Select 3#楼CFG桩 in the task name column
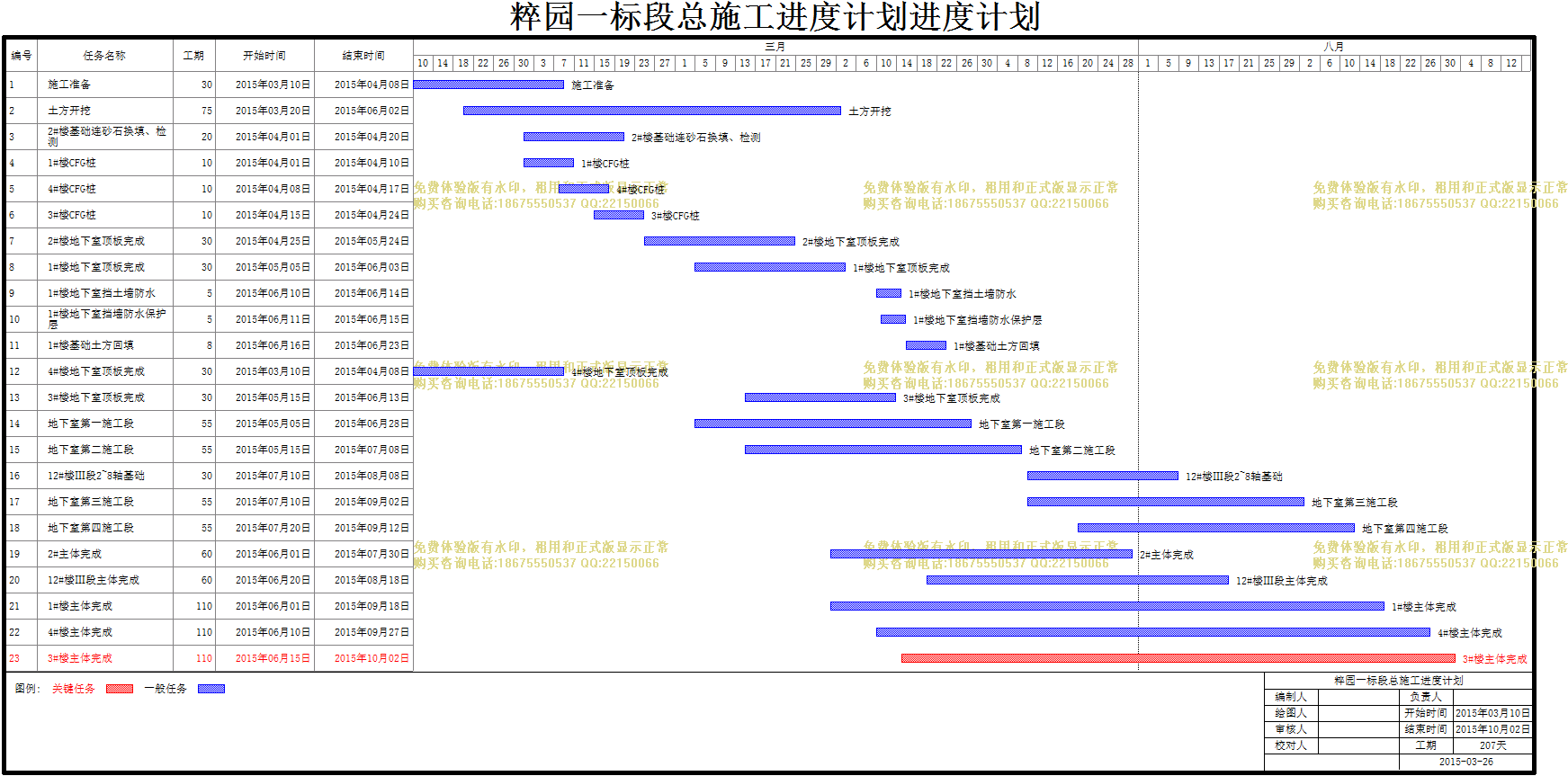1568x776 pixels. [x=72, y=215]
